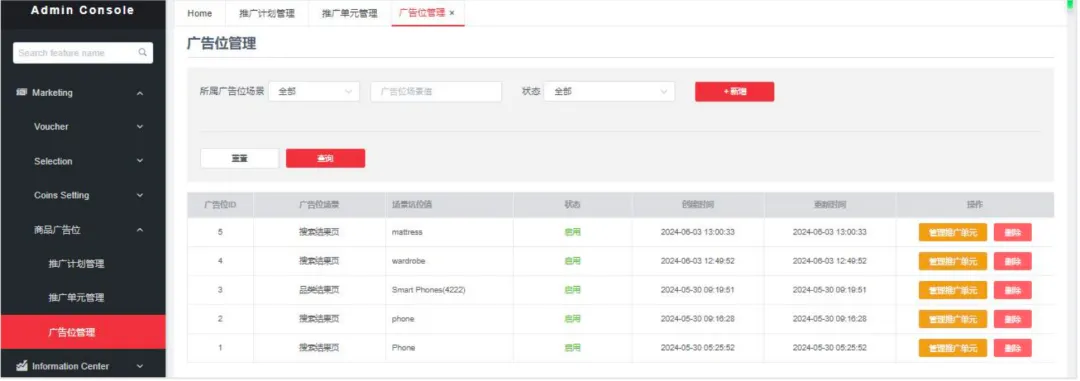Click the Marketing menu icon
Screen dimensions: 1080x381
click(x=21, y=92)
